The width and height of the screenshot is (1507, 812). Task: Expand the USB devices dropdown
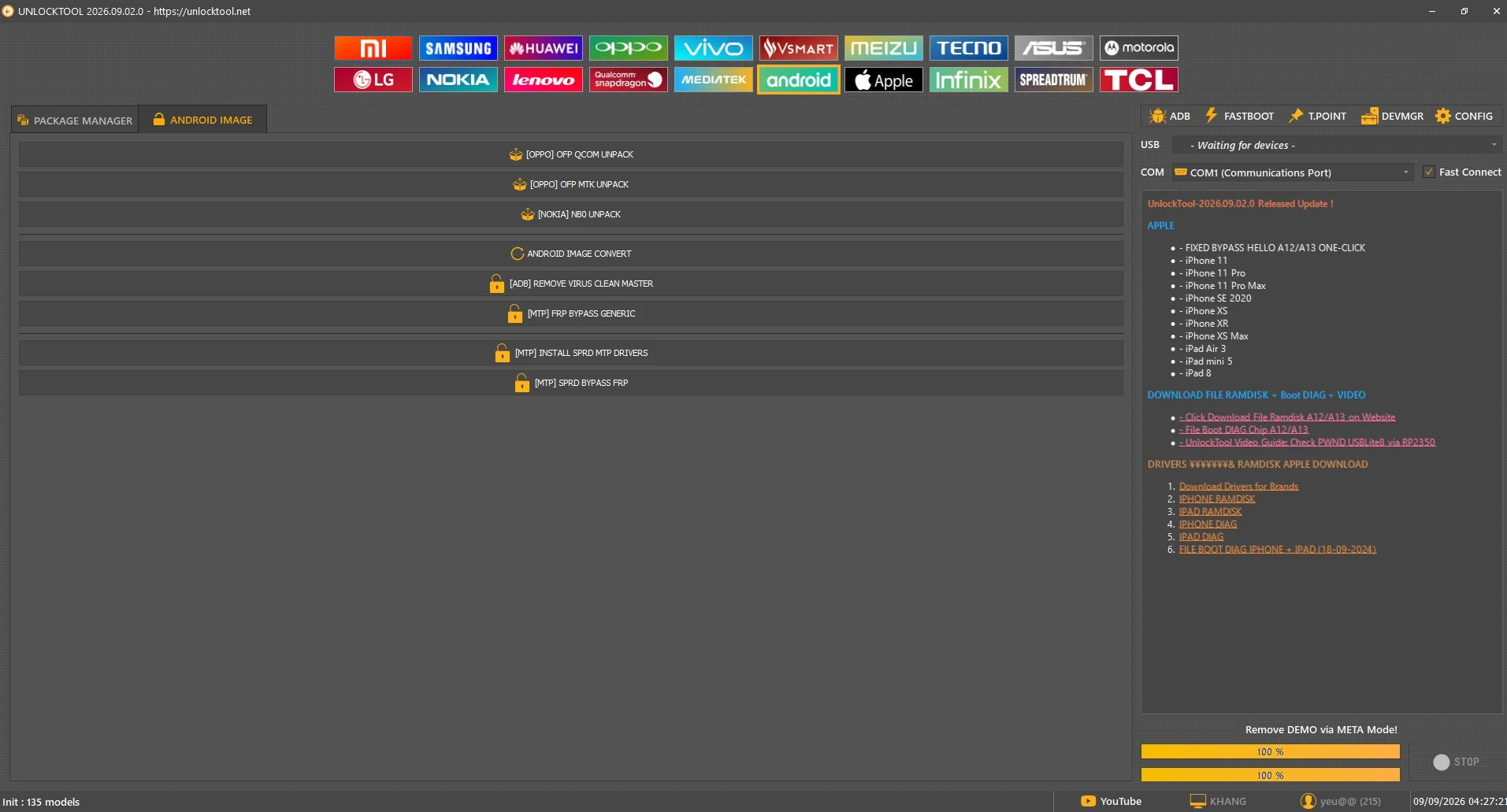tap(1336, 145)
